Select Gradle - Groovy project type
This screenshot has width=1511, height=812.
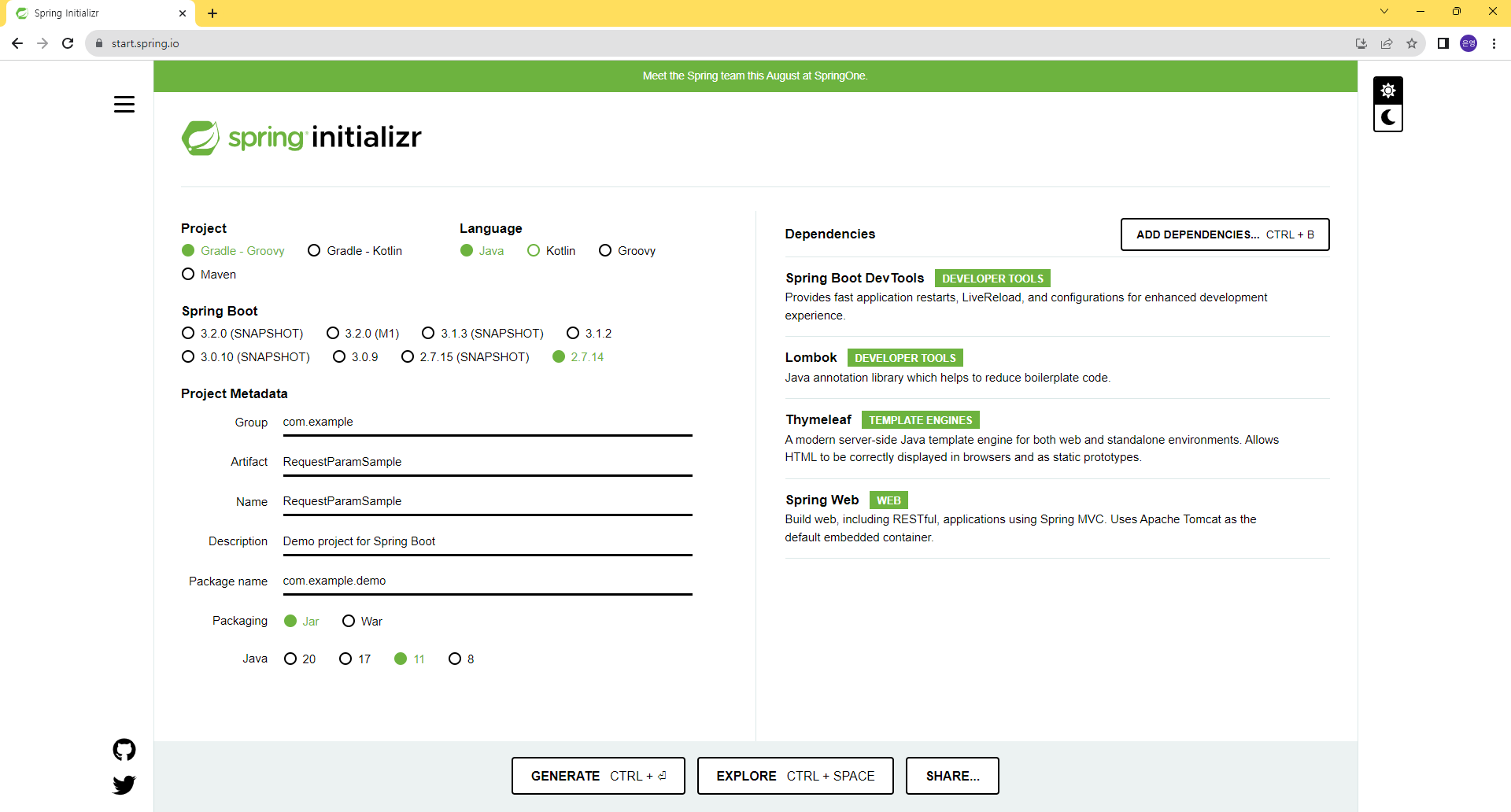coord(234,251)
